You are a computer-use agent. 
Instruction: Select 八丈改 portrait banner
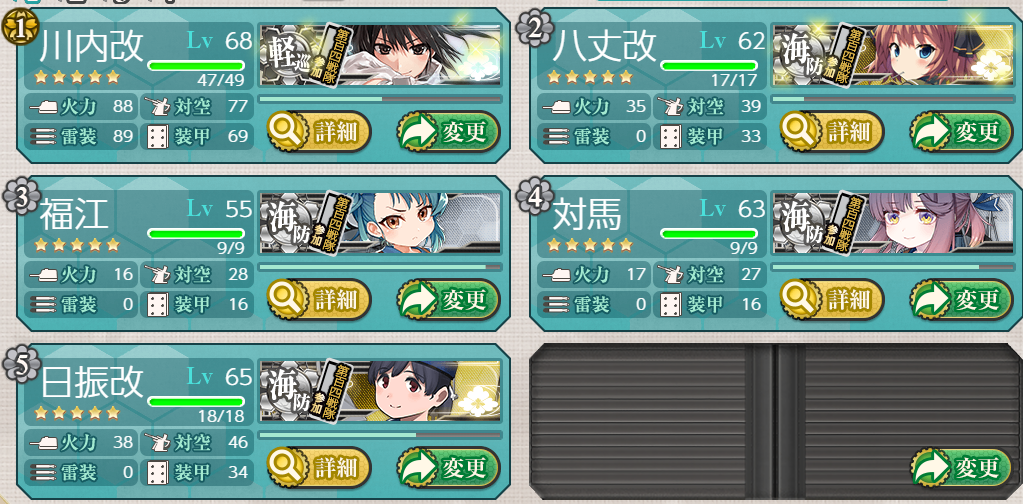pyautogui.click(x=893, y=55)
